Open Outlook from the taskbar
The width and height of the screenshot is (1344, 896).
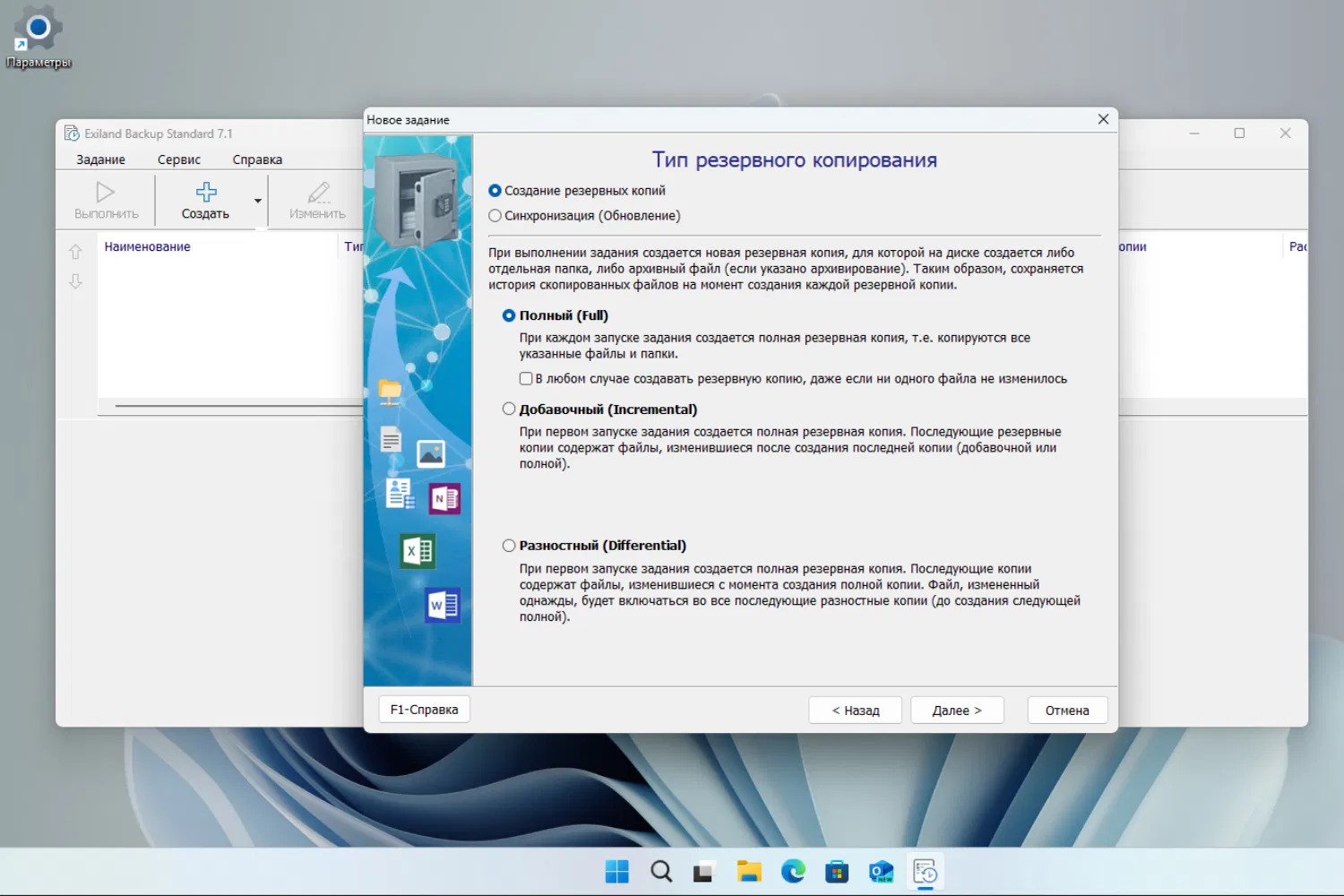click(x=881, y=871)
